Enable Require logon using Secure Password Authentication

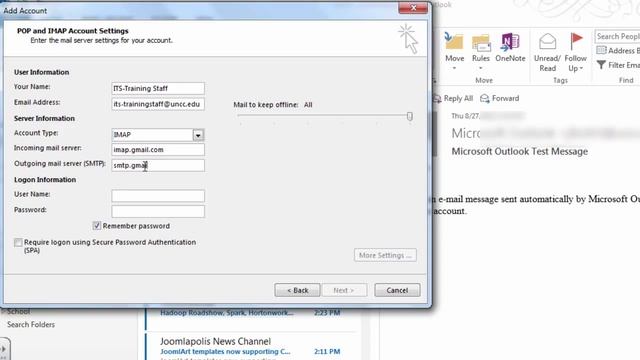point(18,242)
